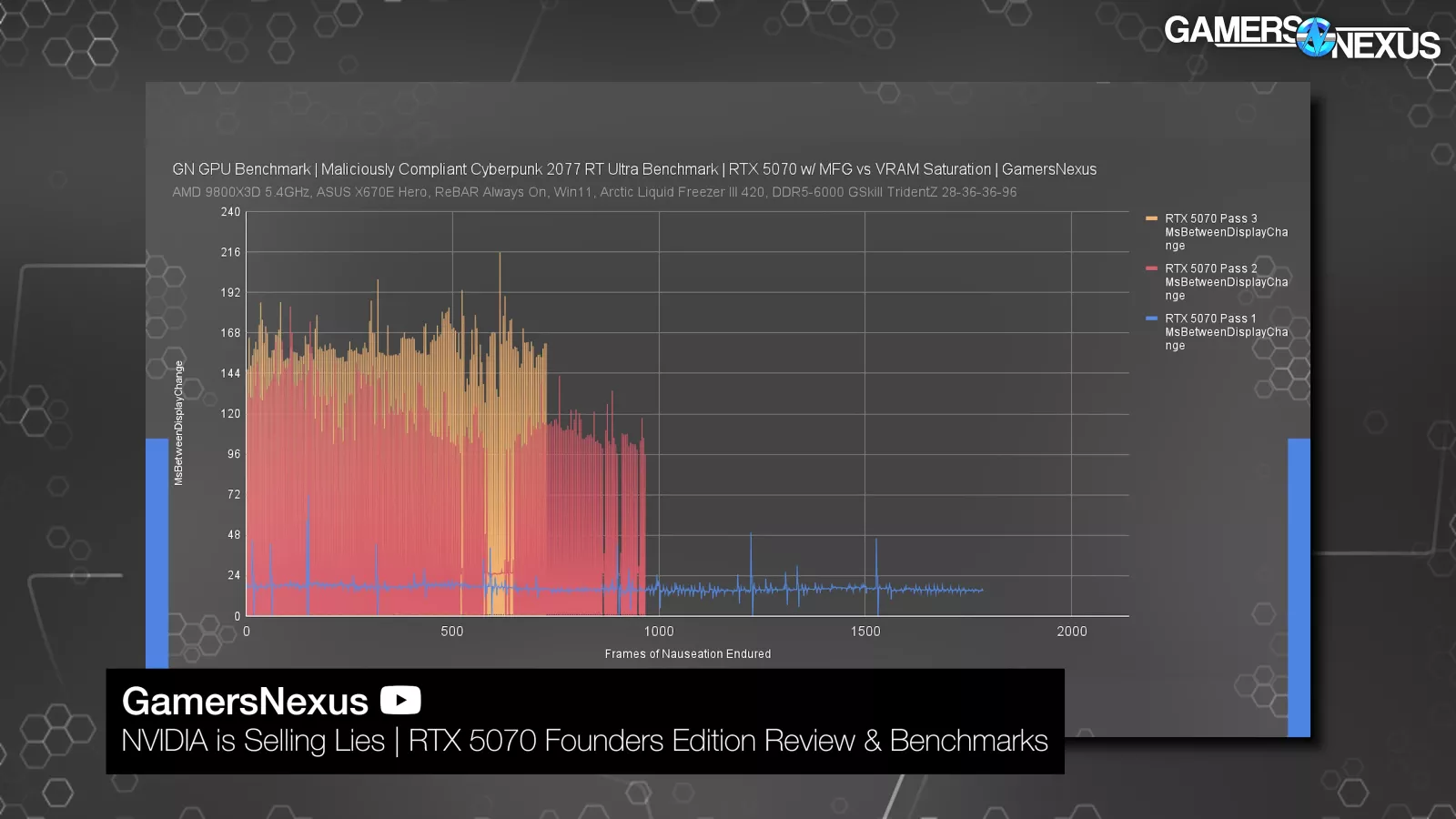1456x819 pixels.
Task: Click the 1000 tick on the x-axis
Action: pyautogui.click(x=659, y=632)
